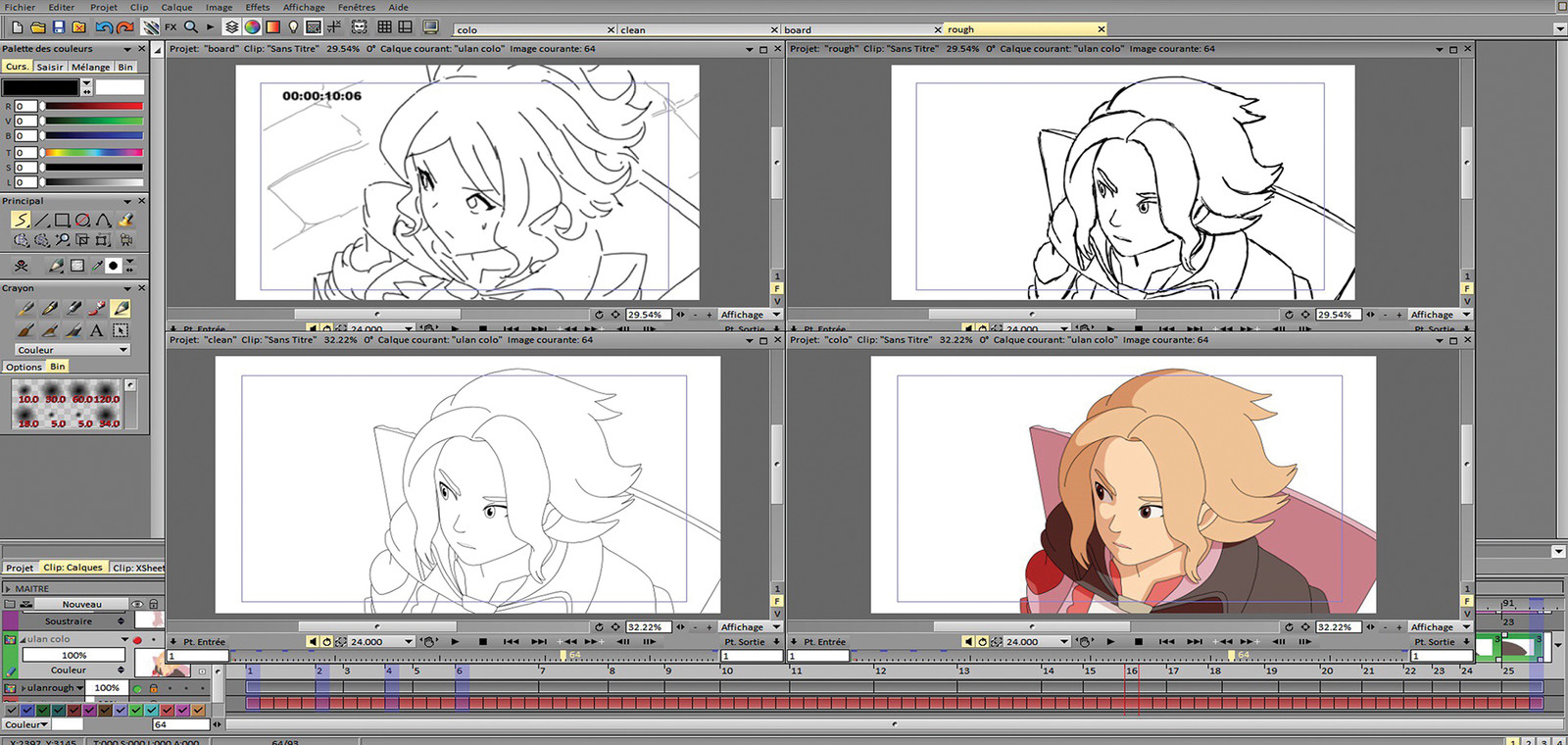Toggle the first gray color group checkbox

[12, 710]
